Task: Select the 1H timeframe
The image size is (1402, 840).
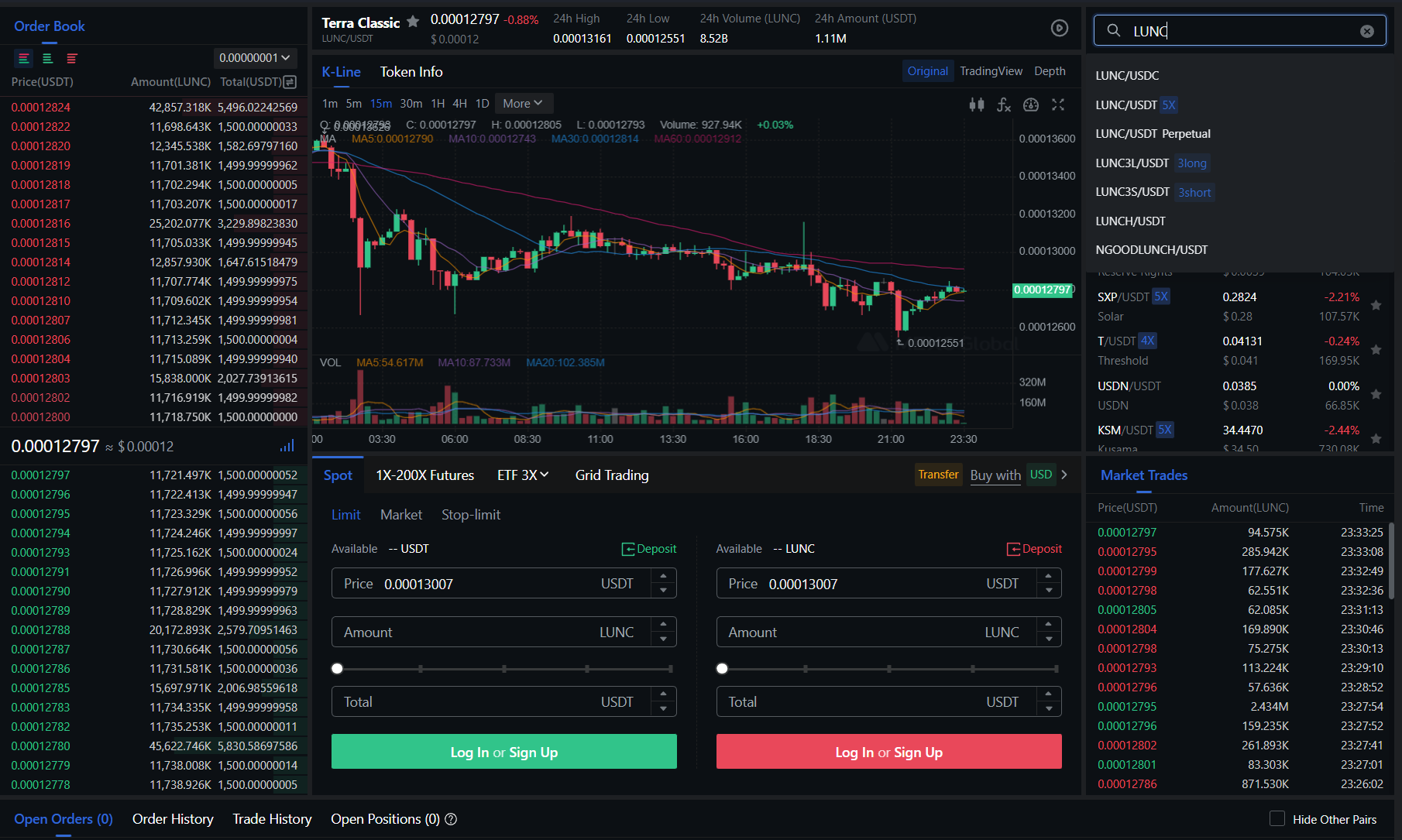Action: (x=438, y=104)
